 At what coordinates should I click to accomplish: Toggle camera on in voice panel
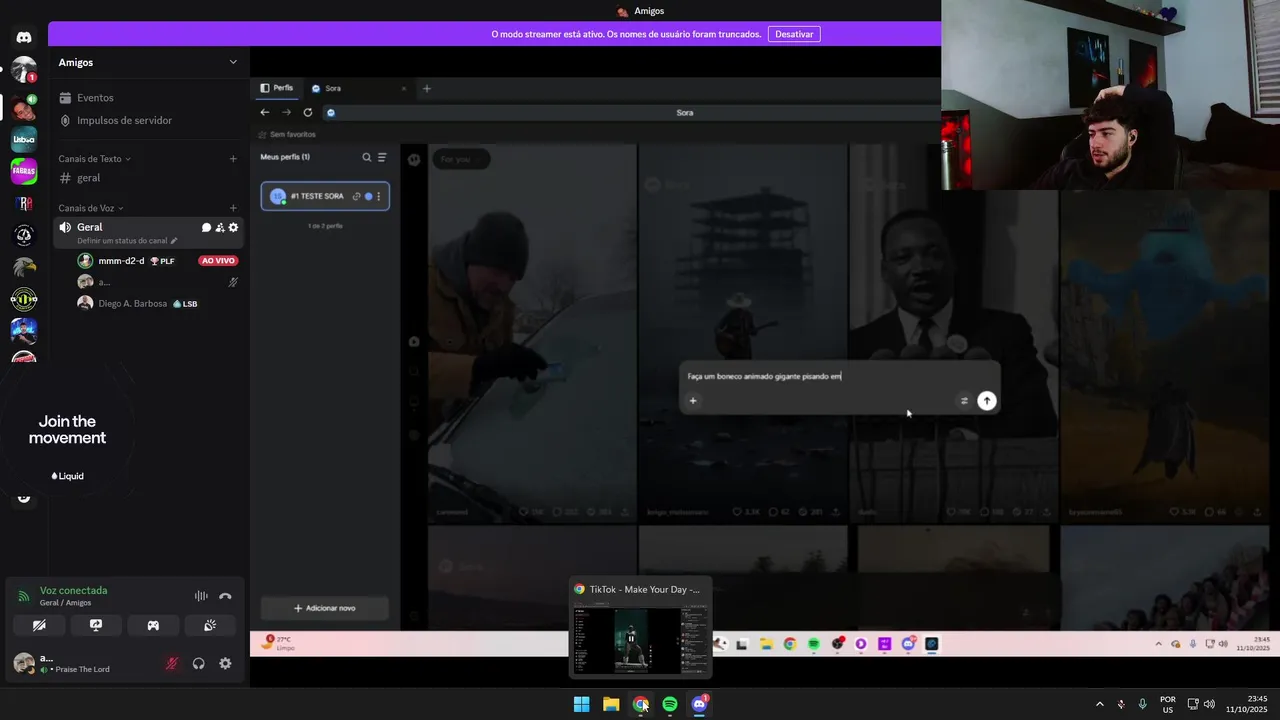point(39,625)
